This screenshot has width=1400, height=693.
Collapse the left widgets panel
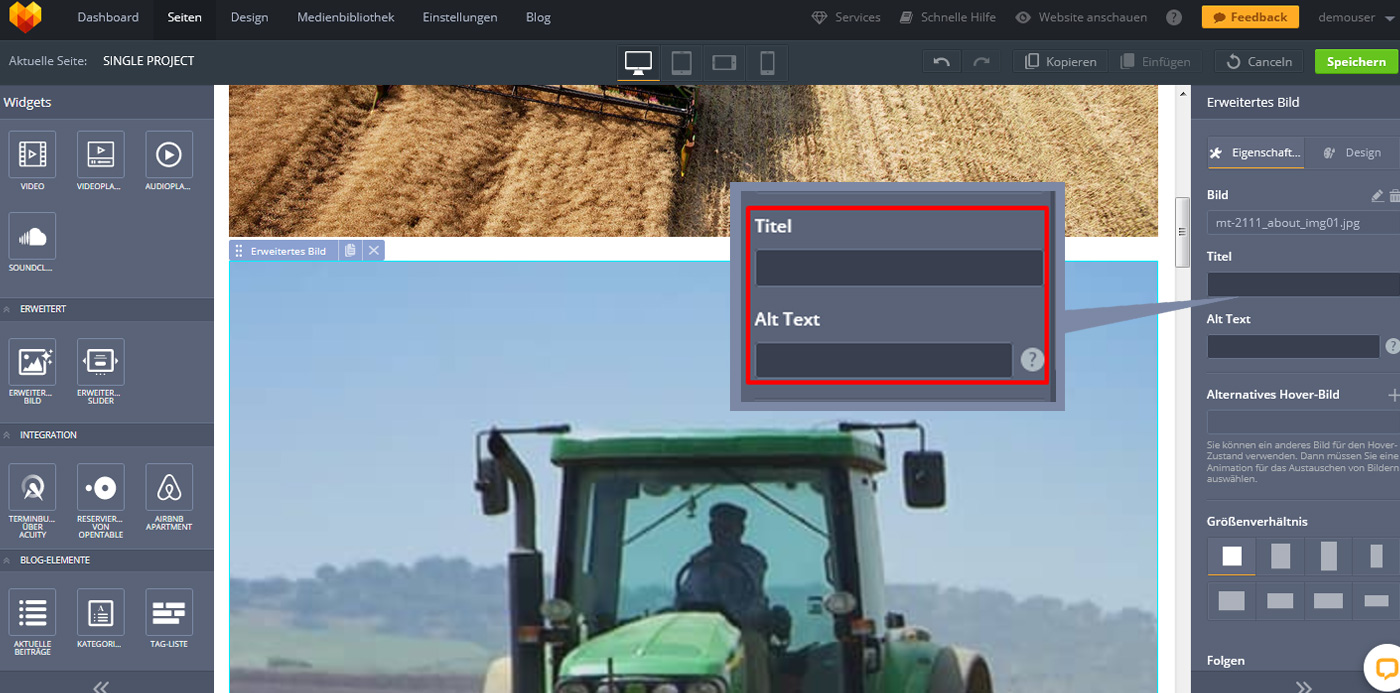pos(101,686)
